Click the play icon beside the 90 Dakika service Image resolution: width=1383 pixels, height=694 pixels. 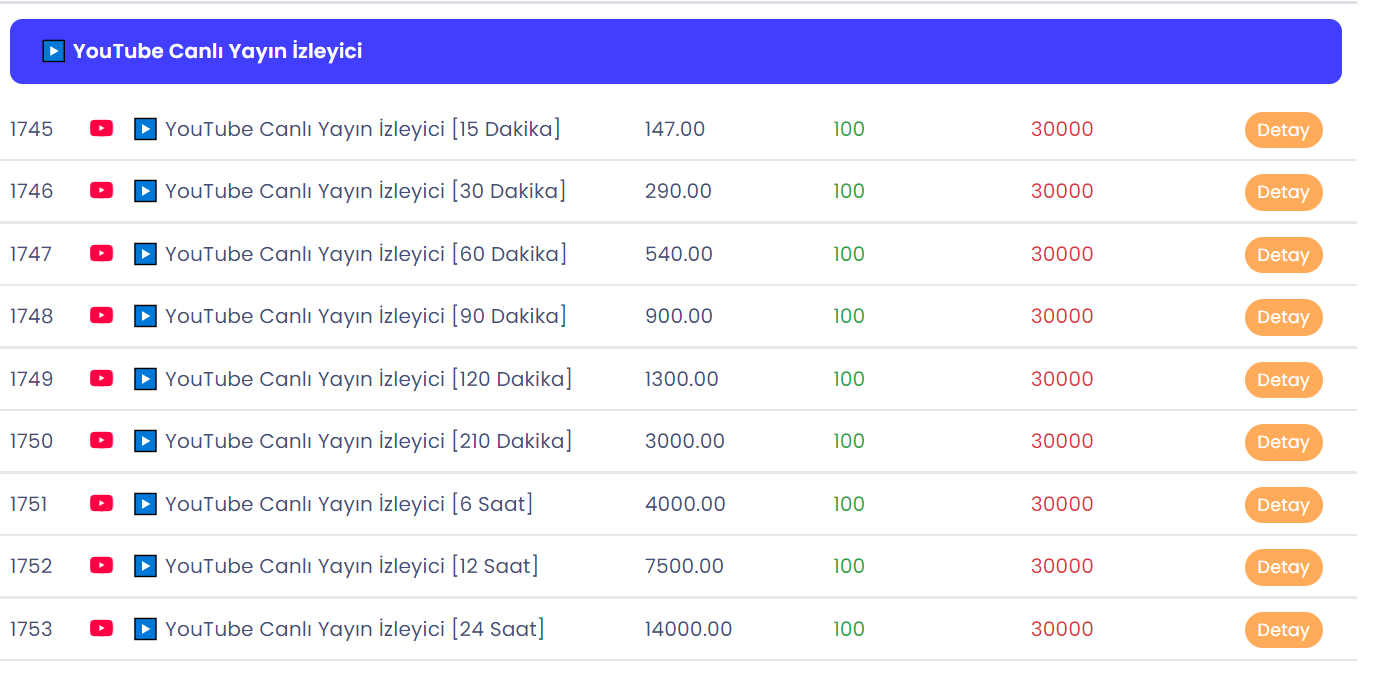point(146,316)
